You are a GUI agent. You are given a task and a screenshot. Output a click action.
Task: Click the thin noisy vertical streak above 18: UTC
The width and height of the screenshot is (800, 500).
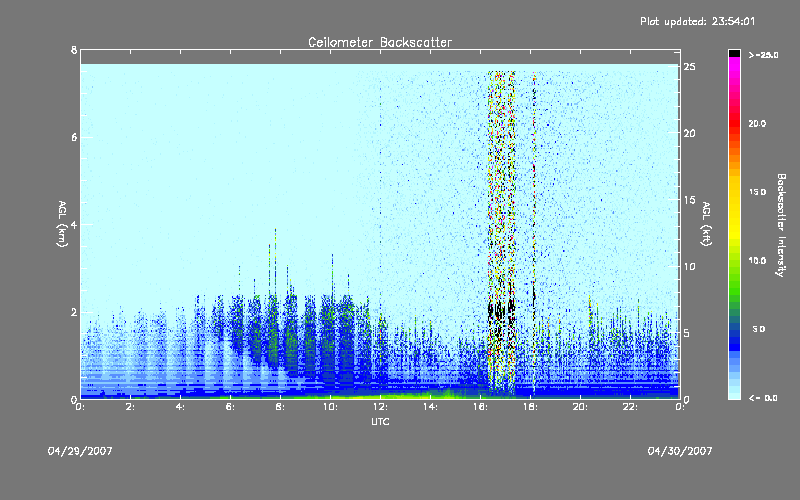pos(534,233)
